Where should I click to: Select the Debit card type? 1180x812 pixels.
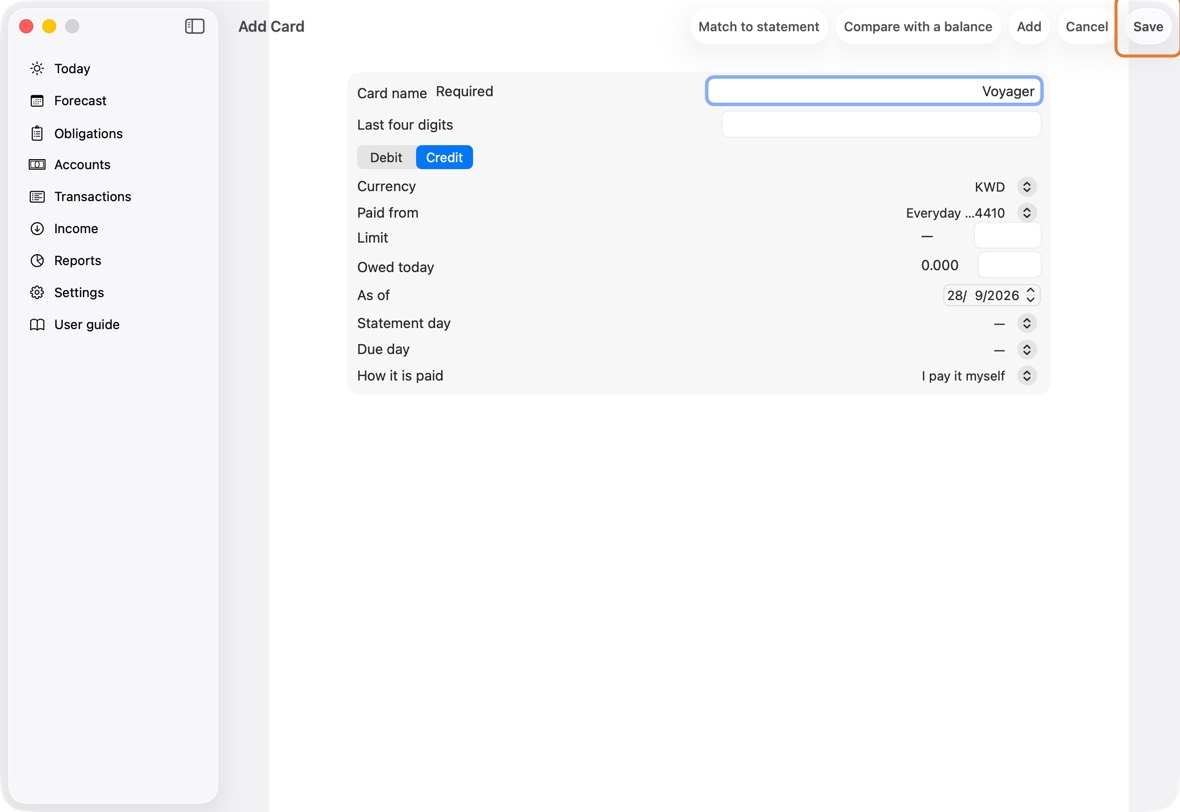point(386,157)
